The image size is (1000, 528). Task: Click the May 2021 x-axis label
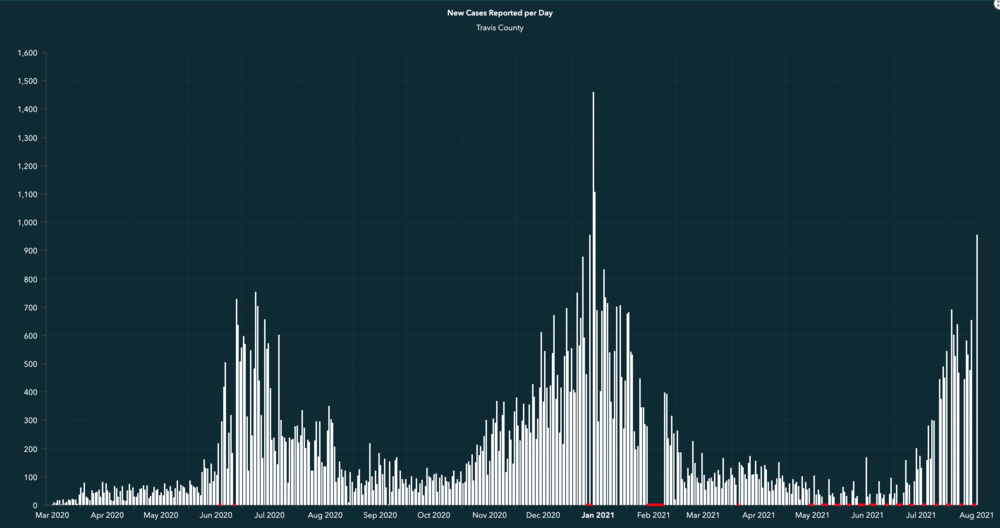point(812,516)
